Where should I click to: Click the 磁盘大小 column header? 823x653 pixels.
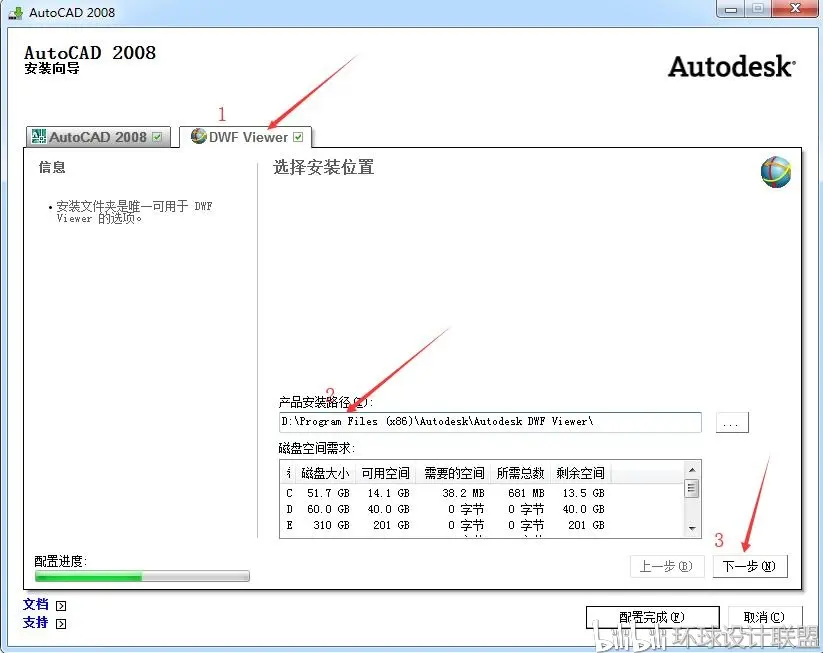click(325, 473)
